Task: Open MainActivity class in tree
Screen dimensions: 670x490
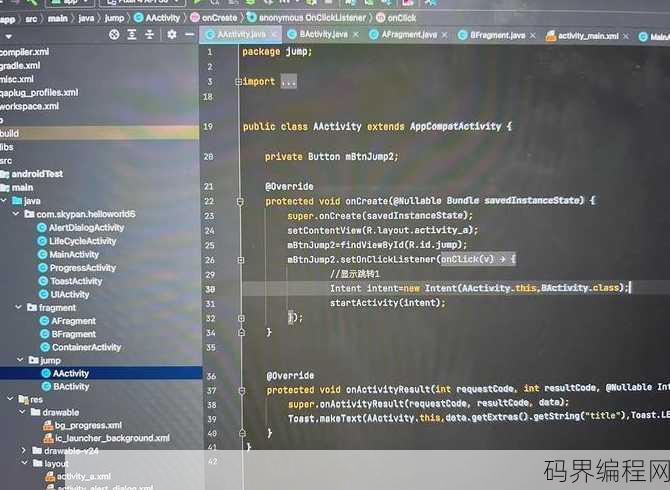Action: point(69,255)
